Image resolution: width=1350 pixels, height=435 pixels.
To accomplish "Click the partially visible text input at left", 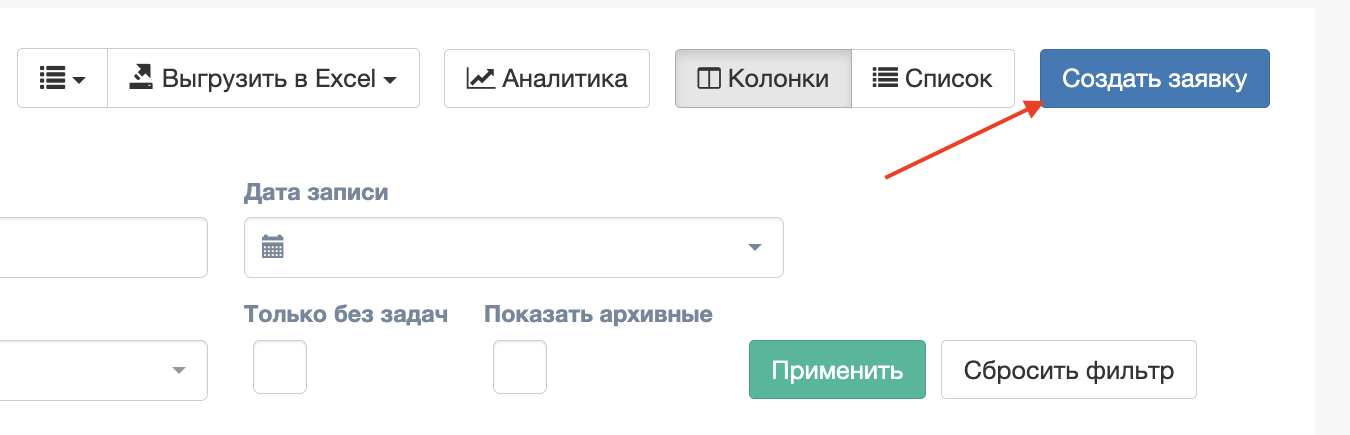I will coord(104,247).
